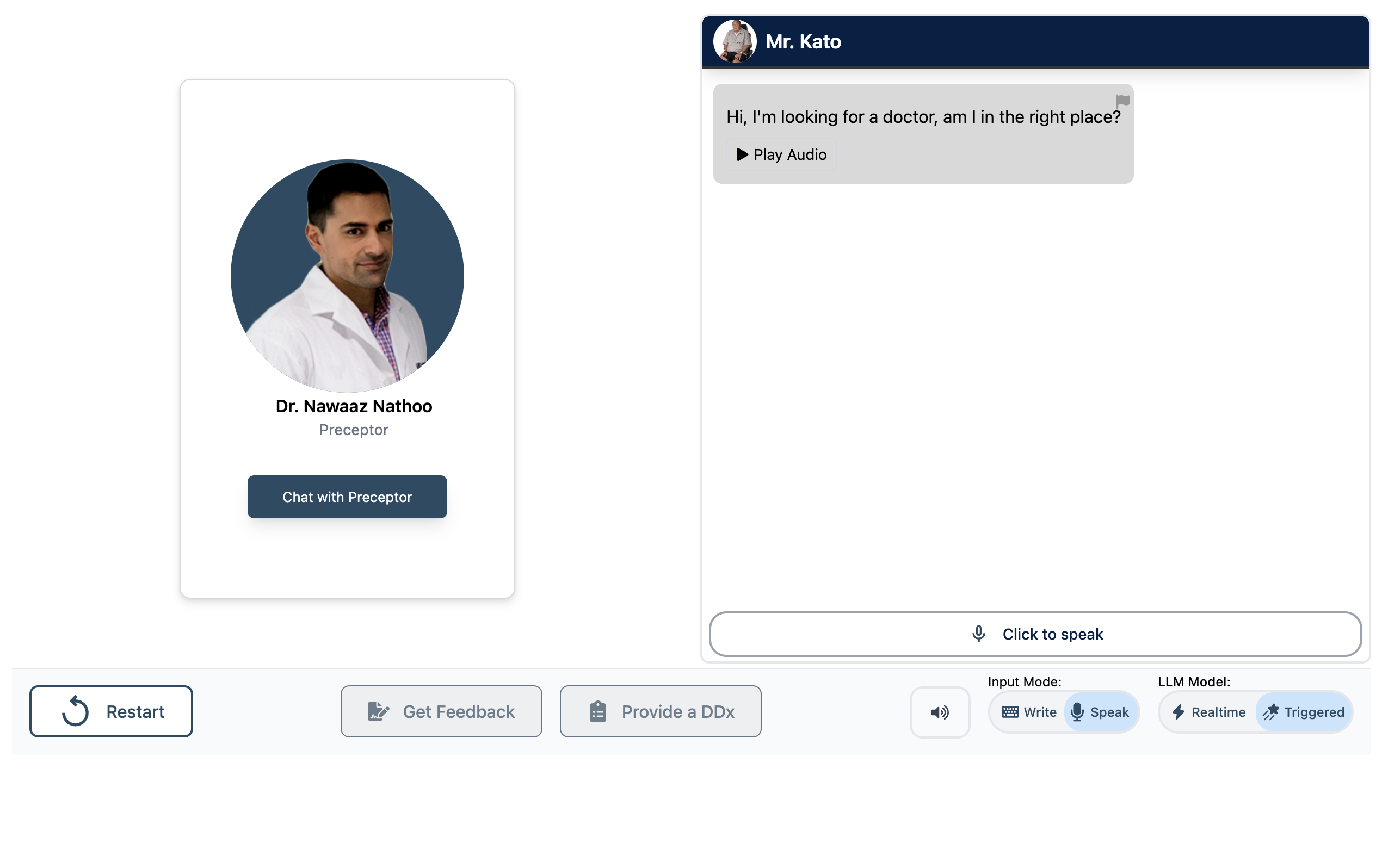Click the feedback pencil-document icon
This screenshot has width=1382, height=868.
pyautogui.click(x=378, y=711)
